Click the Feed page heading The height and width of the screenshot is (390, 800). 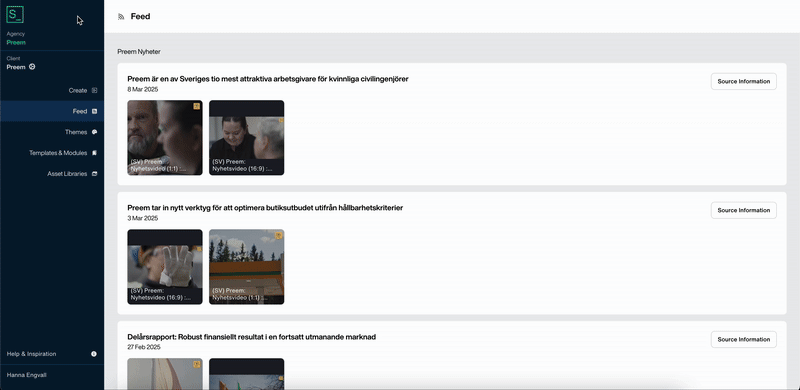point(140,16)
